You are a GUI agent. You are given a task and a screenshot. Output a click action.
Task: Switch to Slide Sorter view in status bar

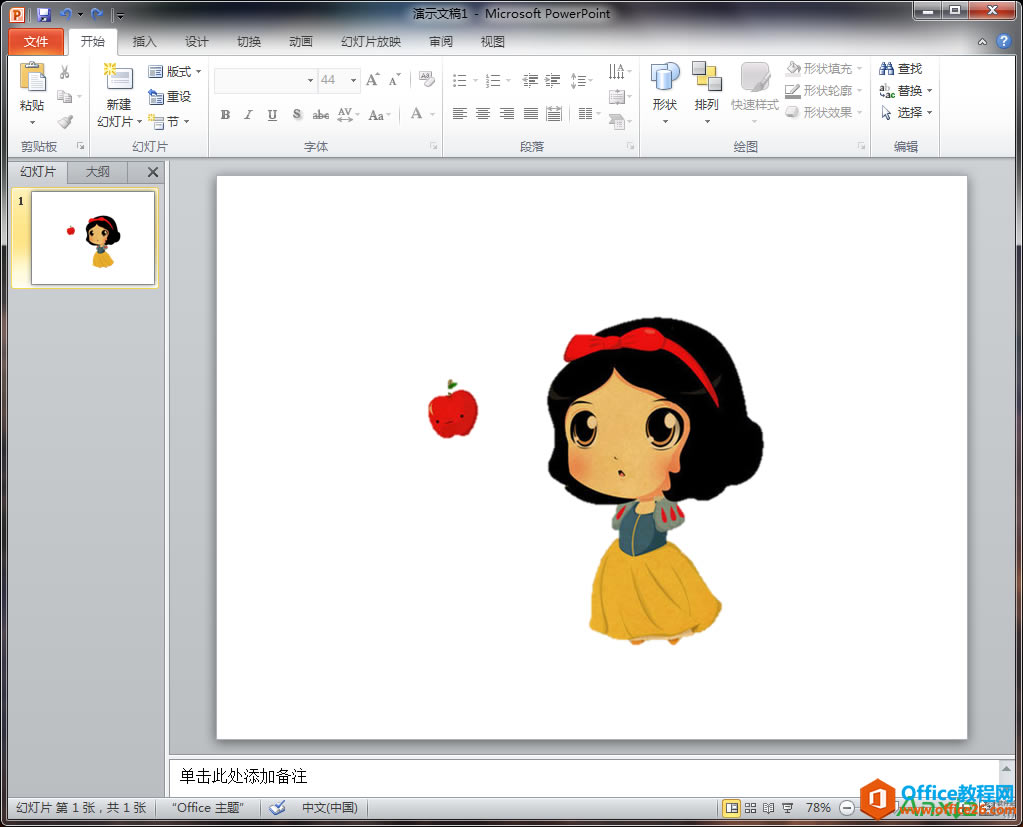[x=750, y=808]
